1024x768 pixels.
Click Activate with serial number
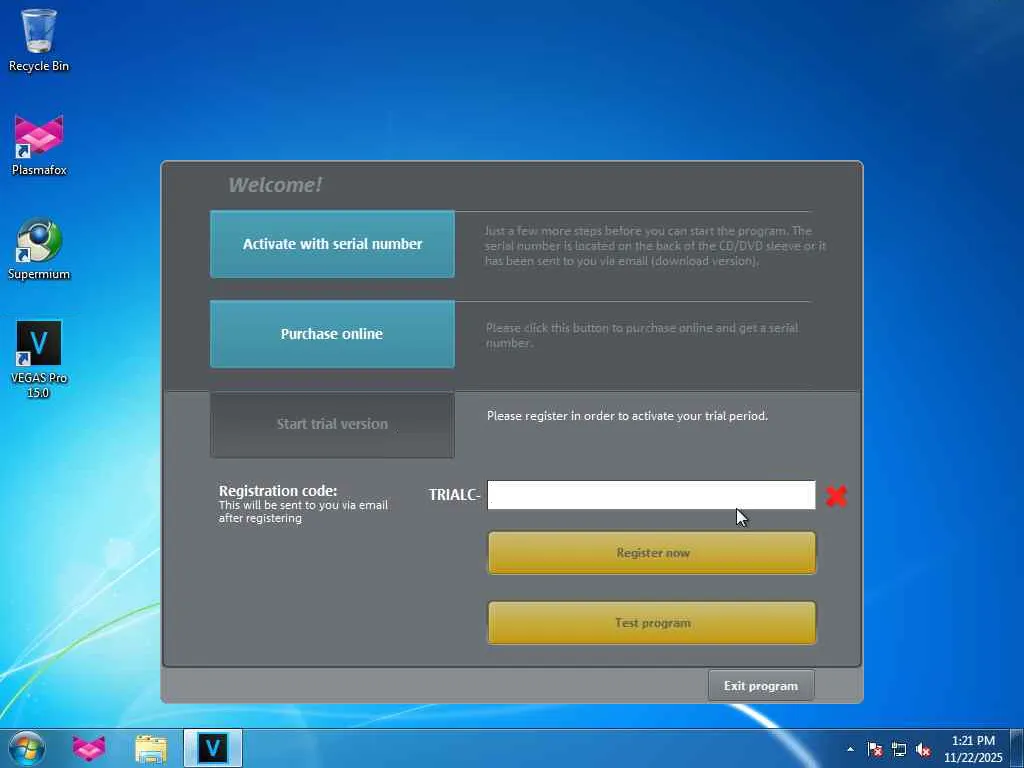pos(332,244)
